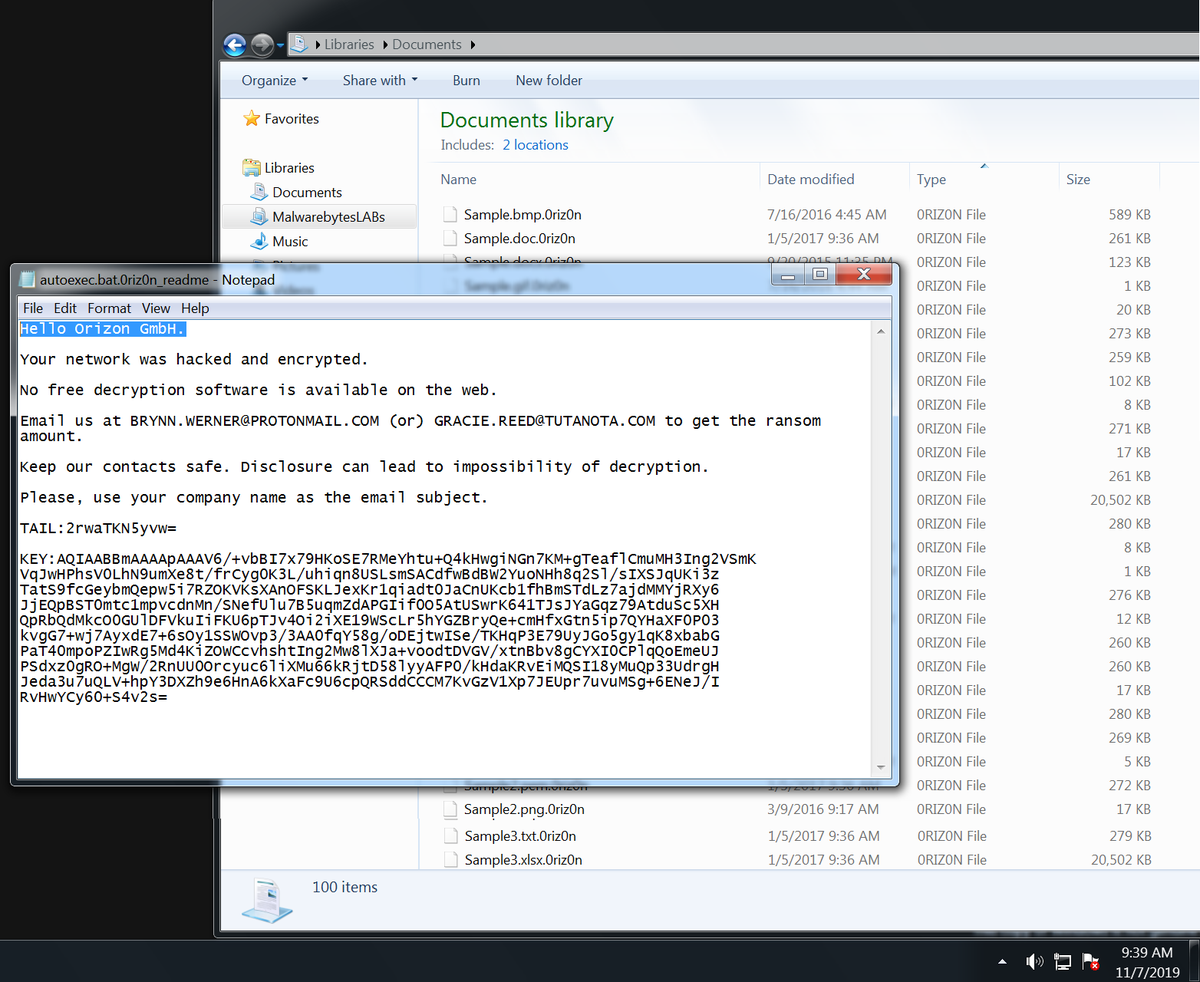The image size is (1200, 982).
Task: Open Notepad's File menu
Action: coord(33,308)
